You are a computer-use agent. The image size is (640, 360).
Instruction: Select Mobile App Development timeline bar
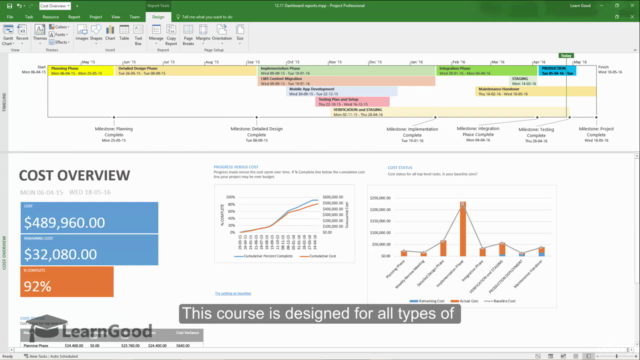[x=342, y=91]
